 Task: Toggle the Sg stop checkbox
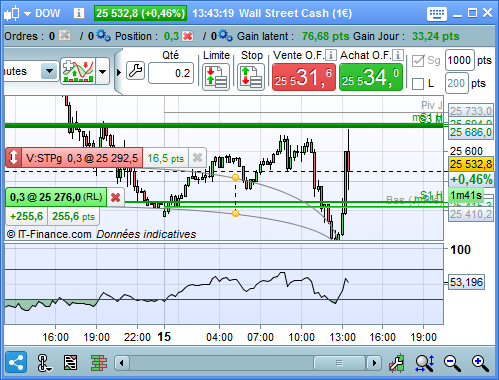418,61
